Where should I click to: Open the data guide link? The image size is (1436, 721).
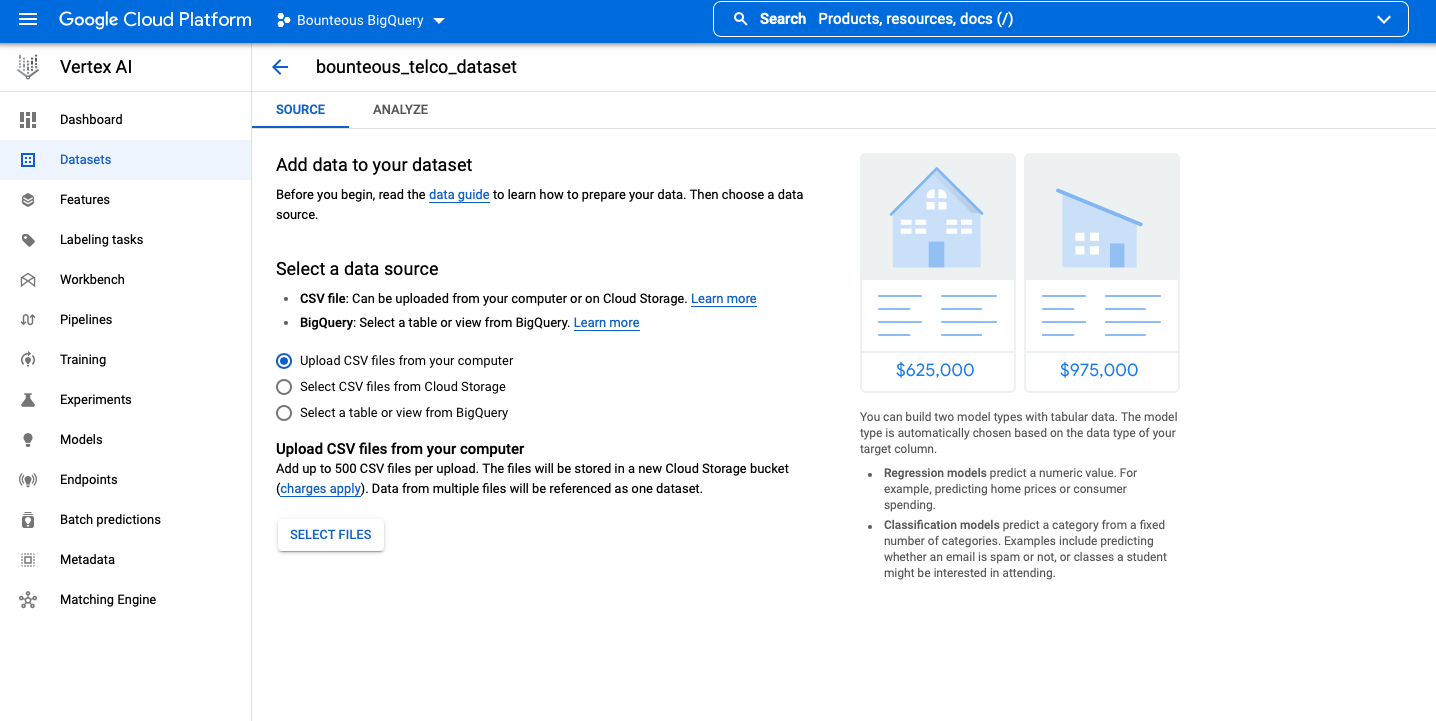coord(459,195)
